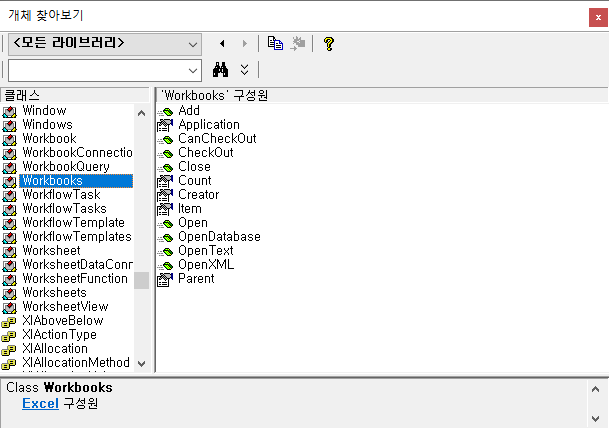Image resolution: width=609 pixels, height=429 pixels.
Task: Select the WorksheetView class
Action: coord(65,306)
